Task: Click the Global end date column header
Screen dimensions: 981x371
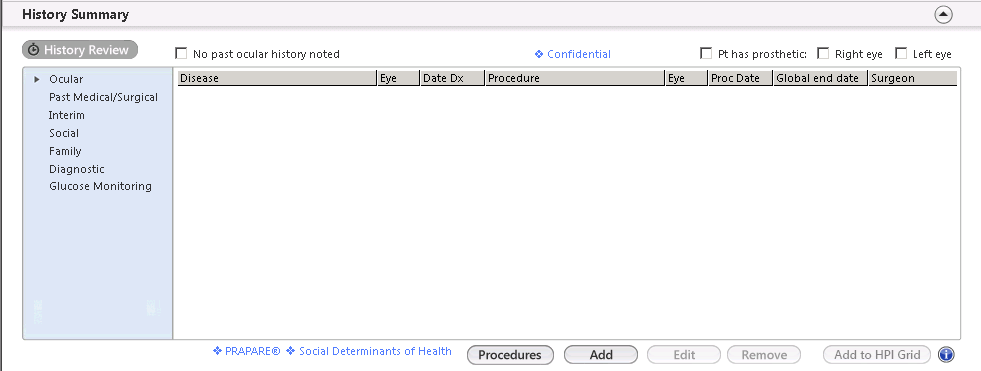Action: click(x=821, y=78)
